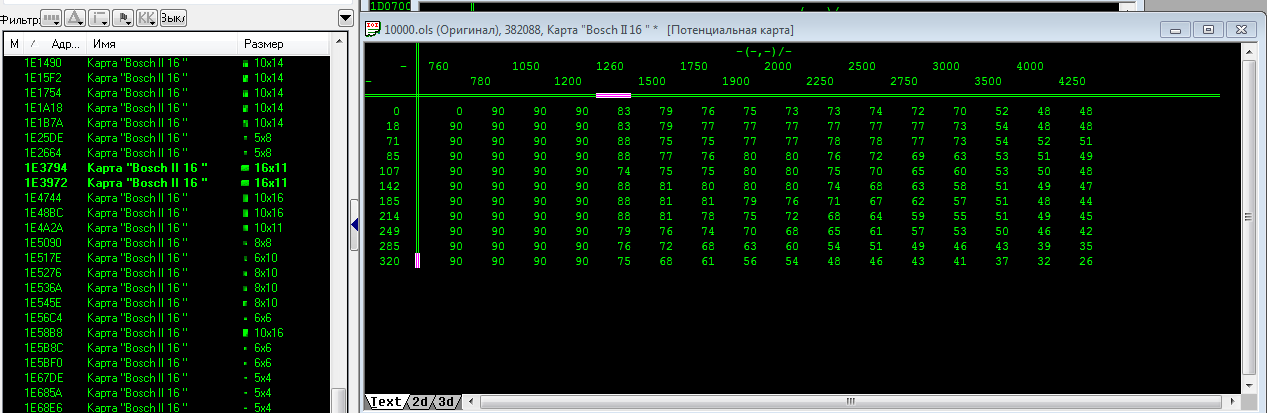The image size is (1267, 413).
Task: Switch to the 2d view tab
Action: point(420,402)
